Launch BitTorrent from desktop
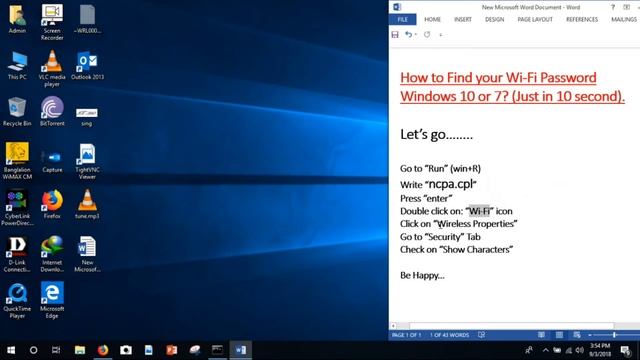This screenshot has height=360, width=640. 52,112
